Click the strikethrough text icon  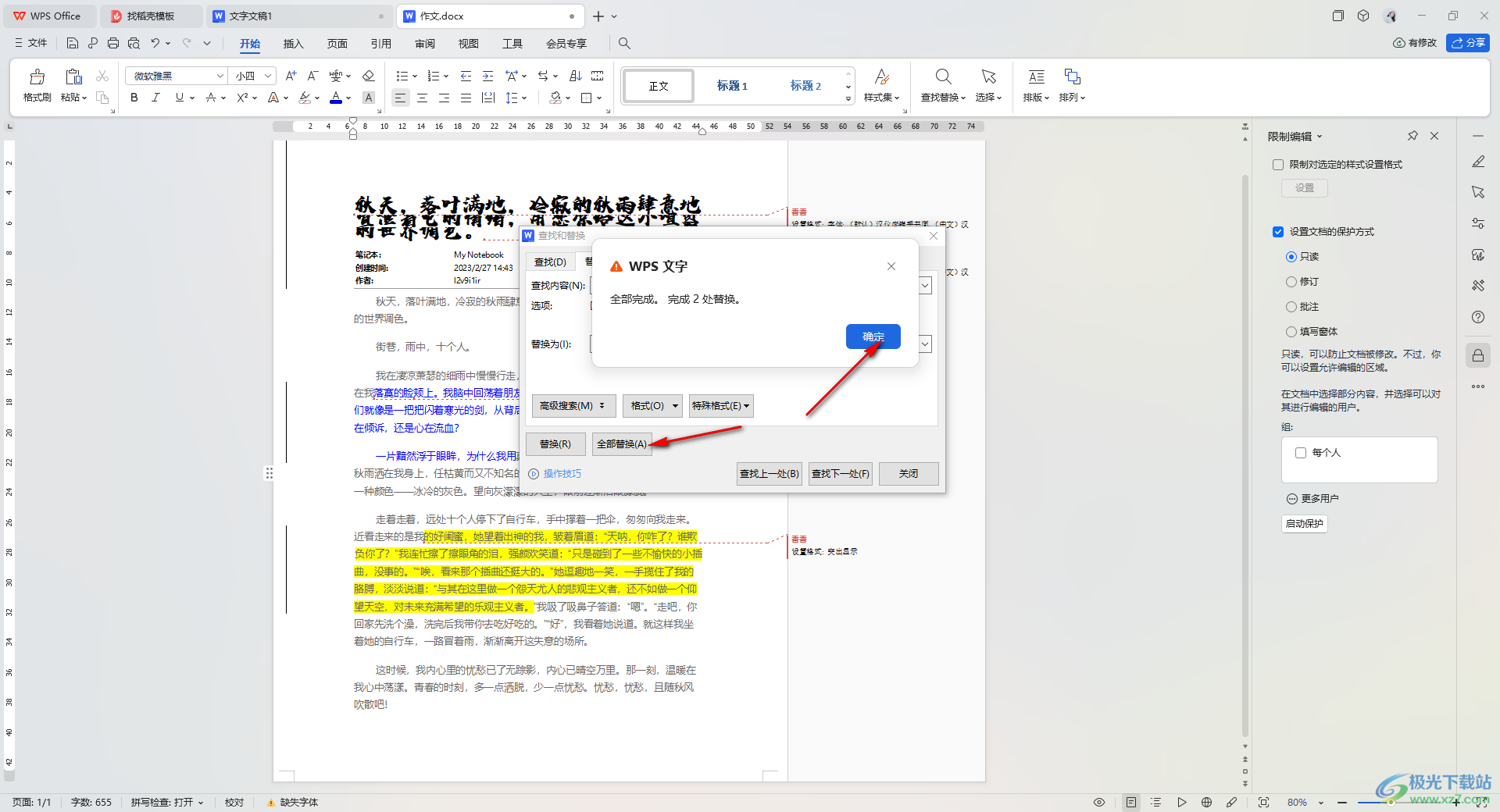pos(211,98)
